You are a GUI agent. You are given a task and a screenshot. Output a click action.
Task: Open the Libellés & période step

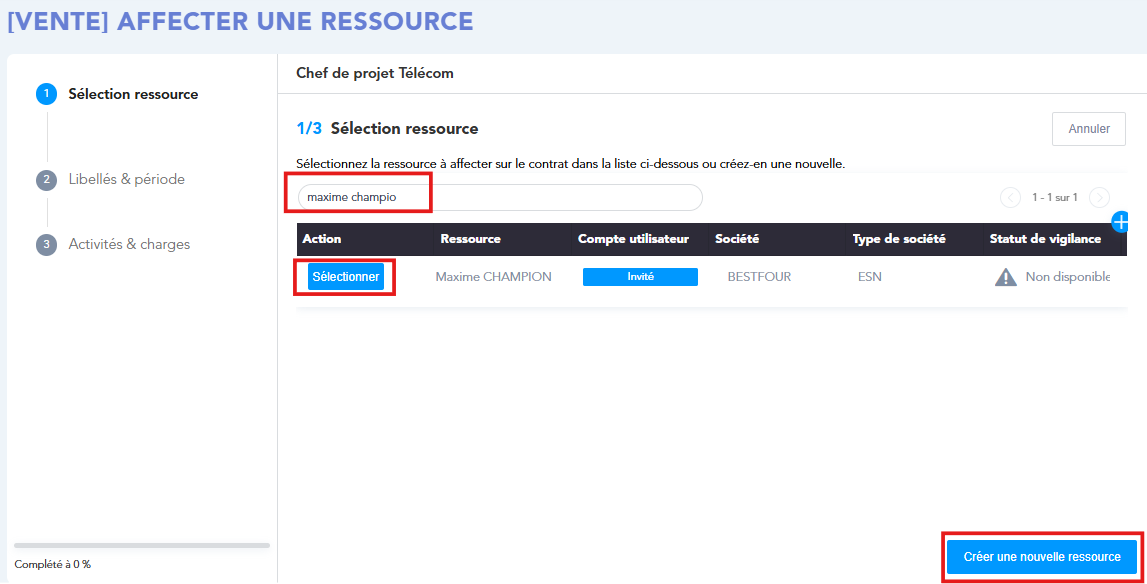point(126,180)
